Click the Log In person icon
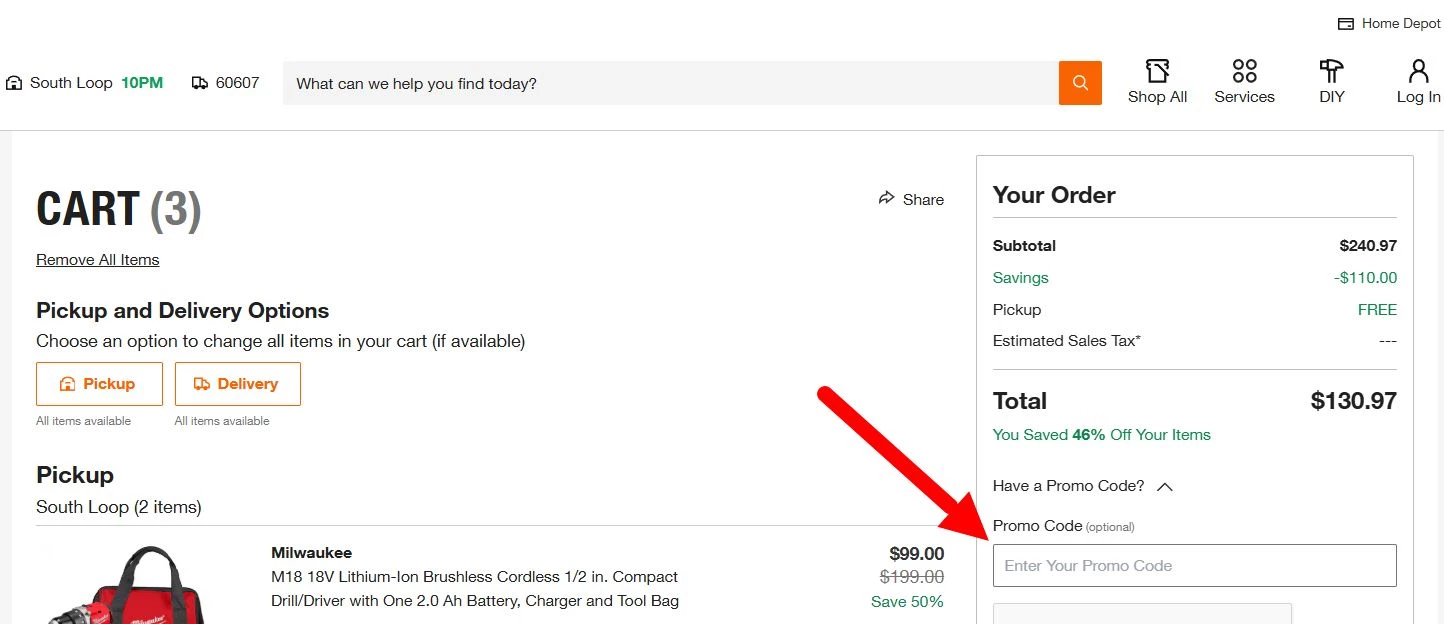1444x624 pixels. point(1418,71)
